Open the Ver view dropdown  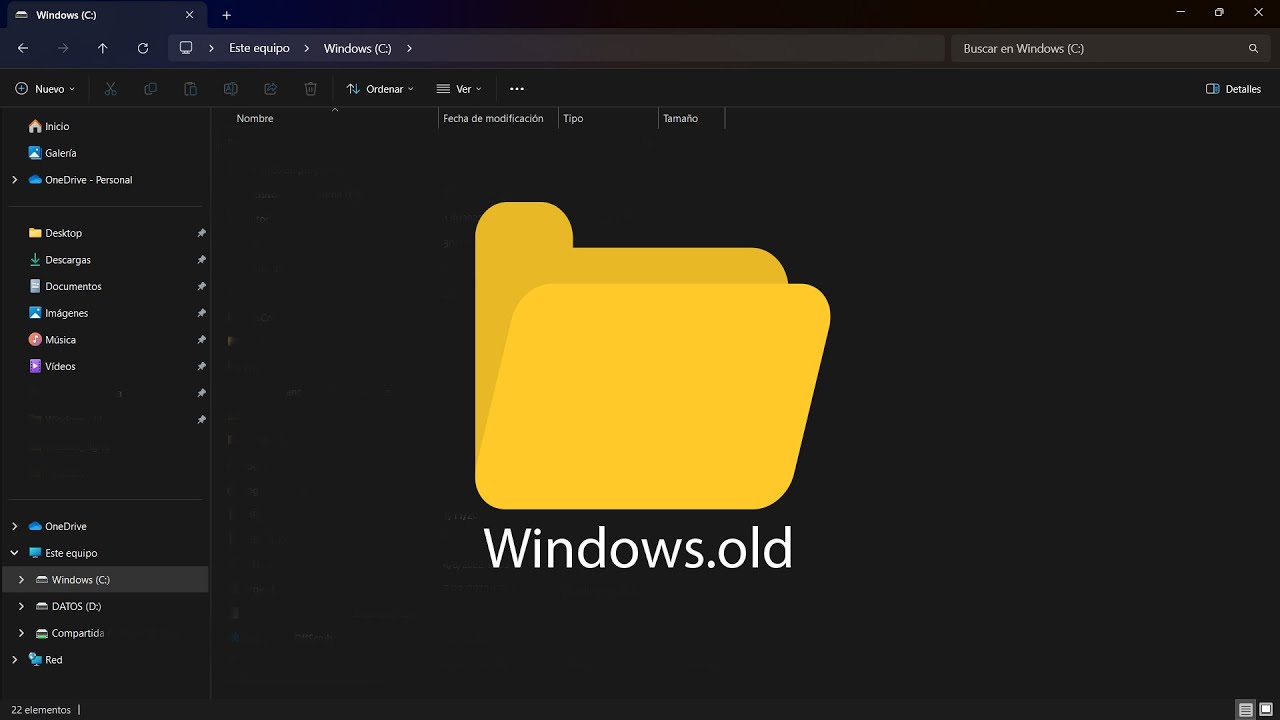pos(459,89)
